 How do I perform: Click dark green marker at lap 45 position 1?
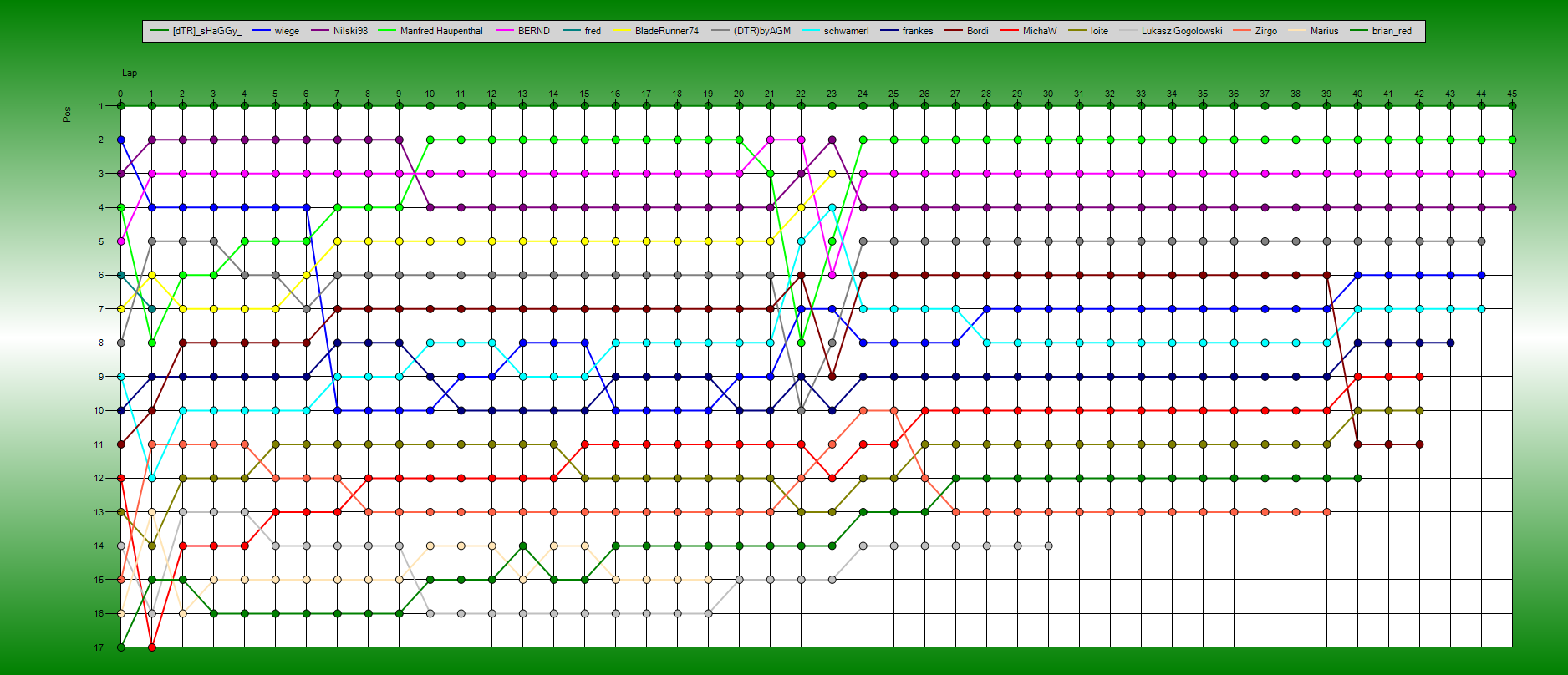click(1512, 106)
